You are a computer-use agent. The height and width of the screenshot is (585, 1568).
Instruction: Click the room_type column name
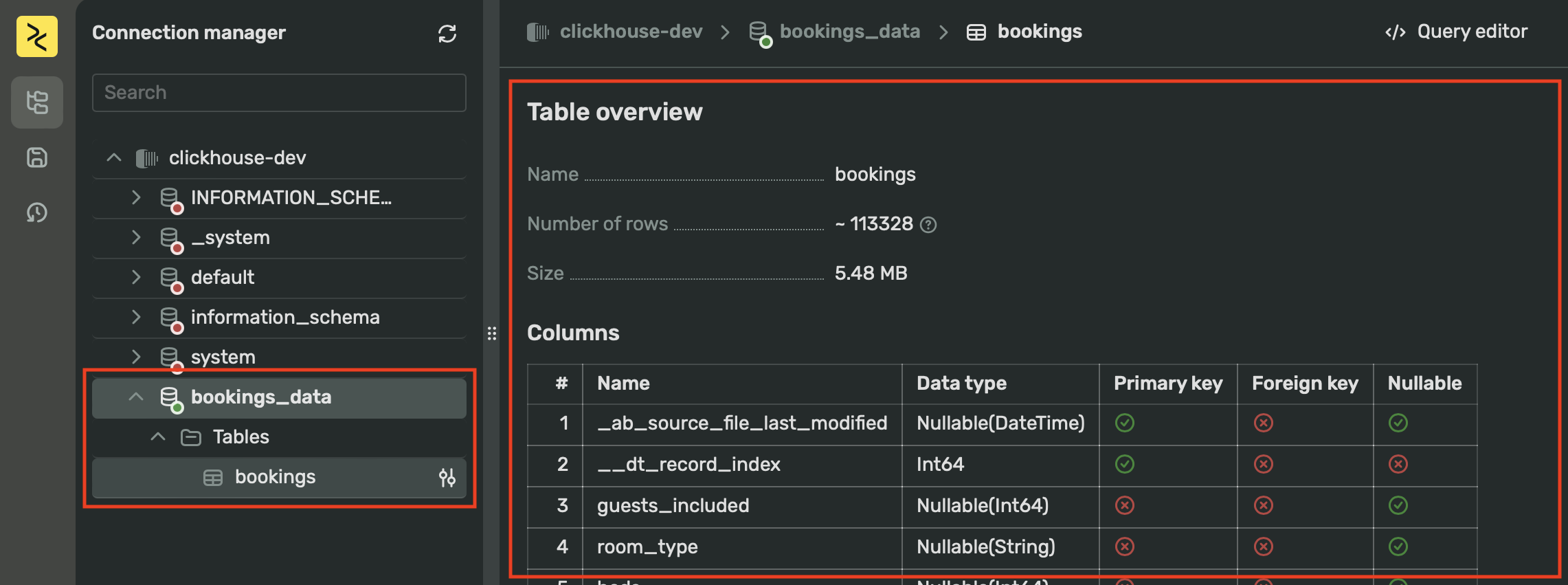647,547
